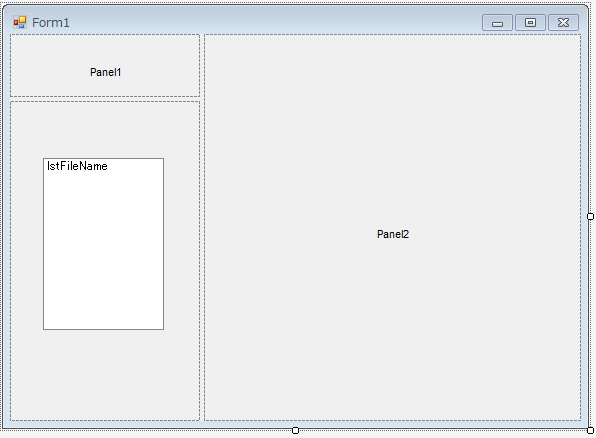Minimize the Form1 designer window
This screenshot has width=596, height=438.
tap(497, 23)
